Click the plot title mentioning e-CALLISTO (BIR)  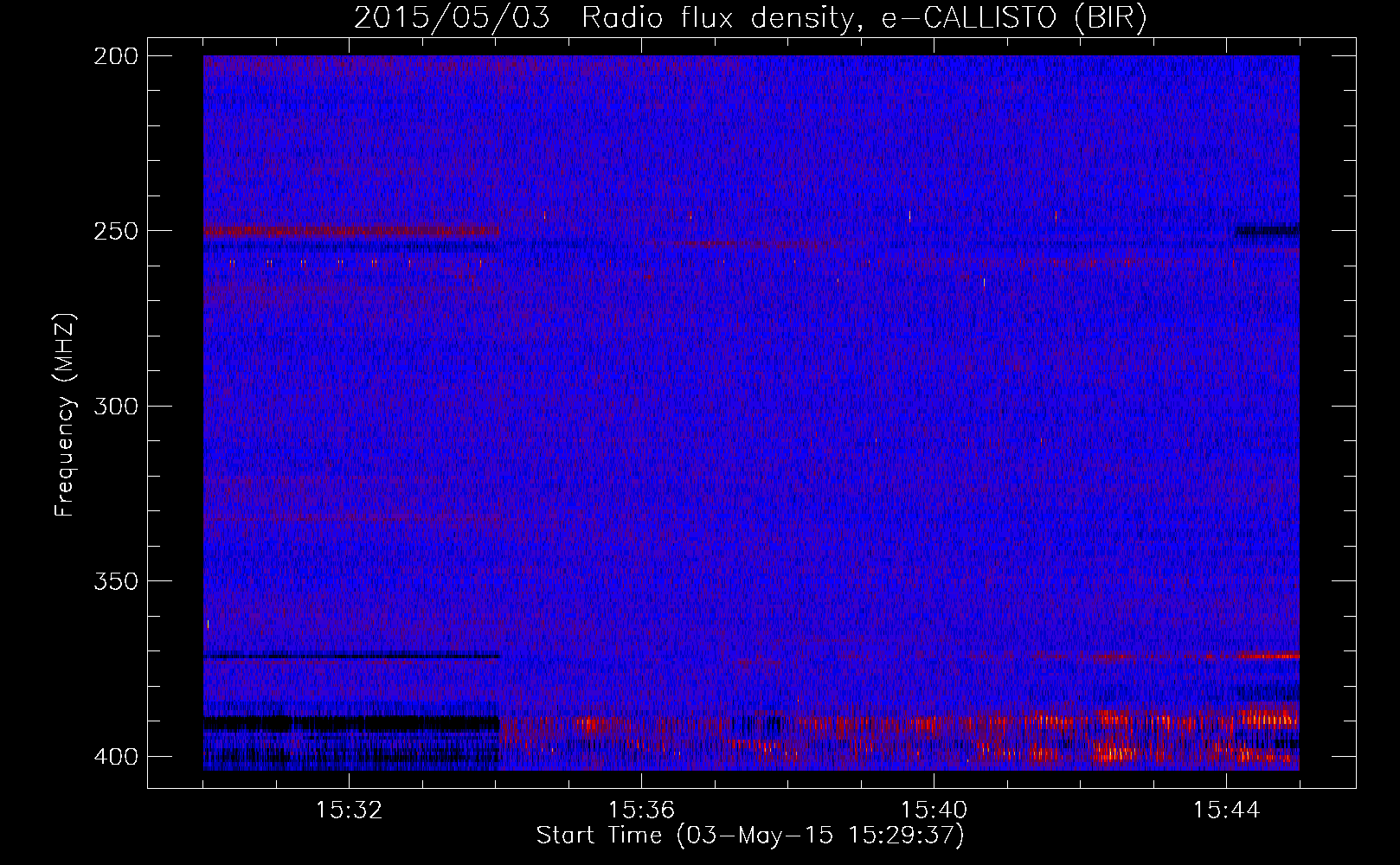click(x=750, y=17)
